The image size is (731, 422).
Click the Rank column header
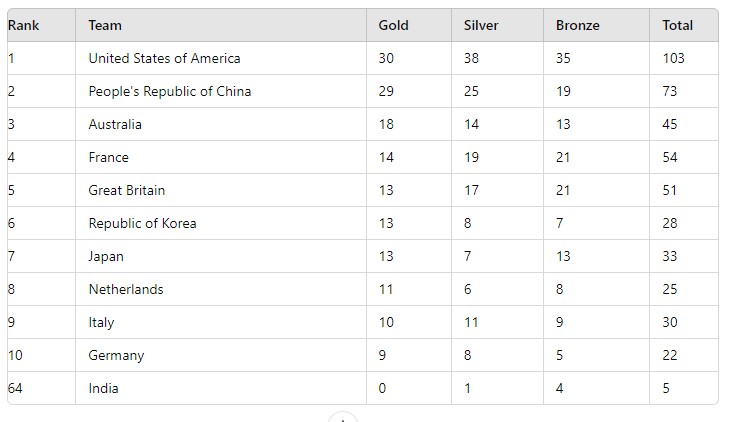pos(23,25)
